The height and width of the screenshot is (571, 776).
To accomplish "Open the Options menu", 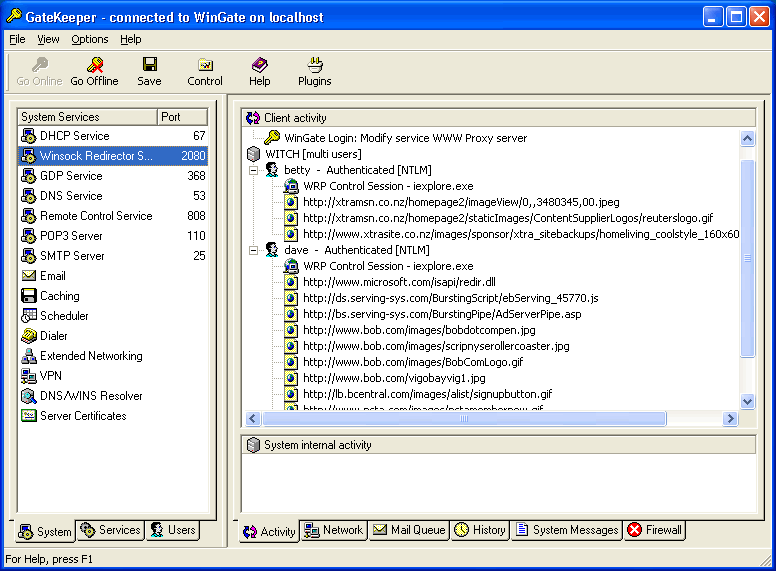I will pos(90,39).
